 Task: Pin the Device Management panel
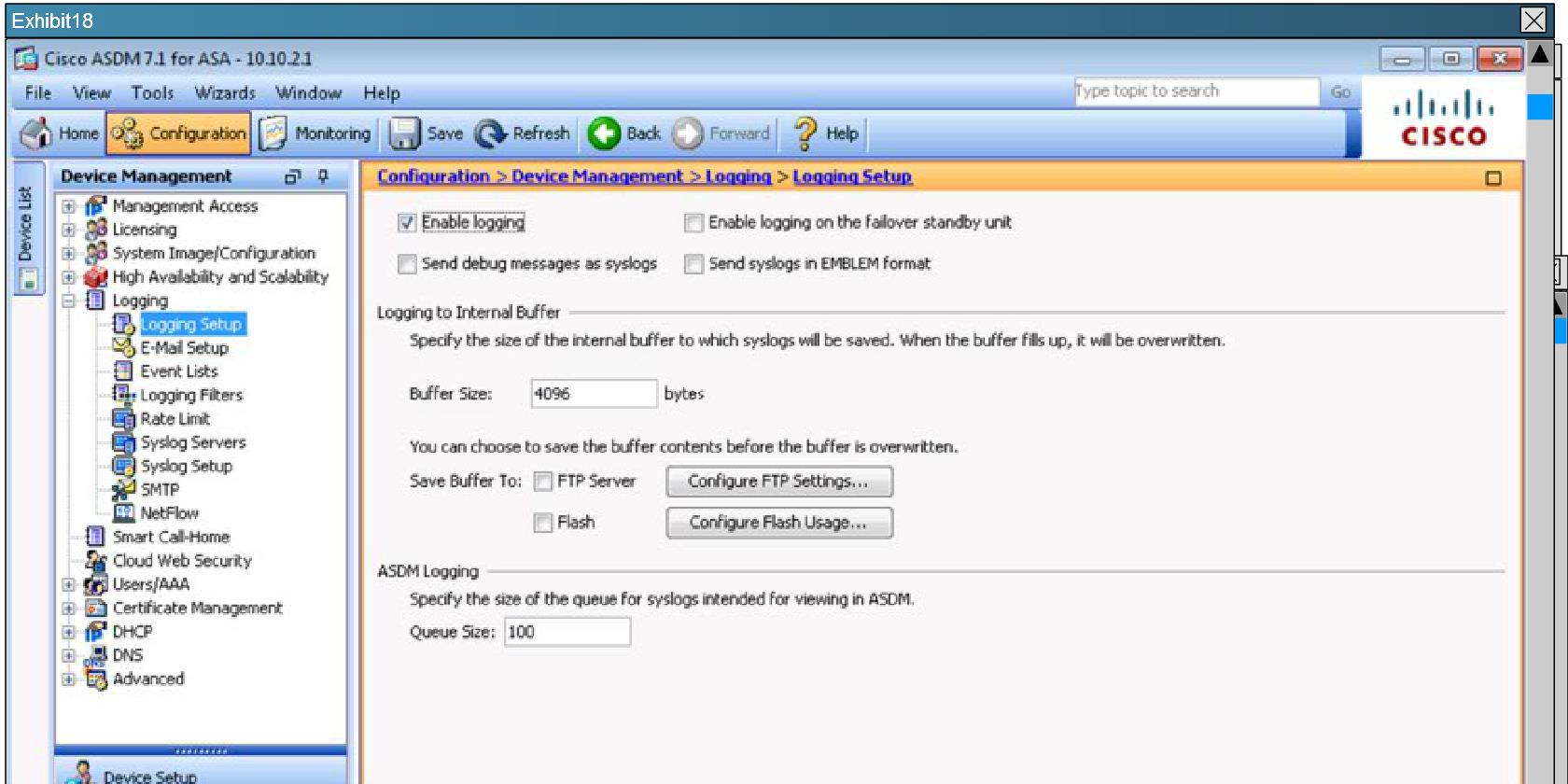[323, 175]
